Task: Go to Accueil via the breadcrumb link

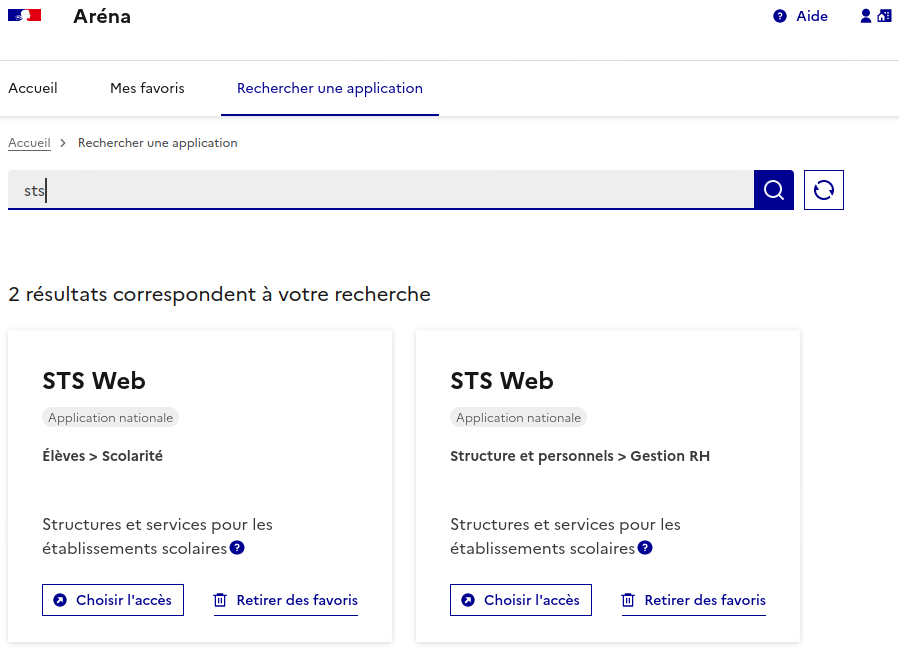Action: point(29,143)
